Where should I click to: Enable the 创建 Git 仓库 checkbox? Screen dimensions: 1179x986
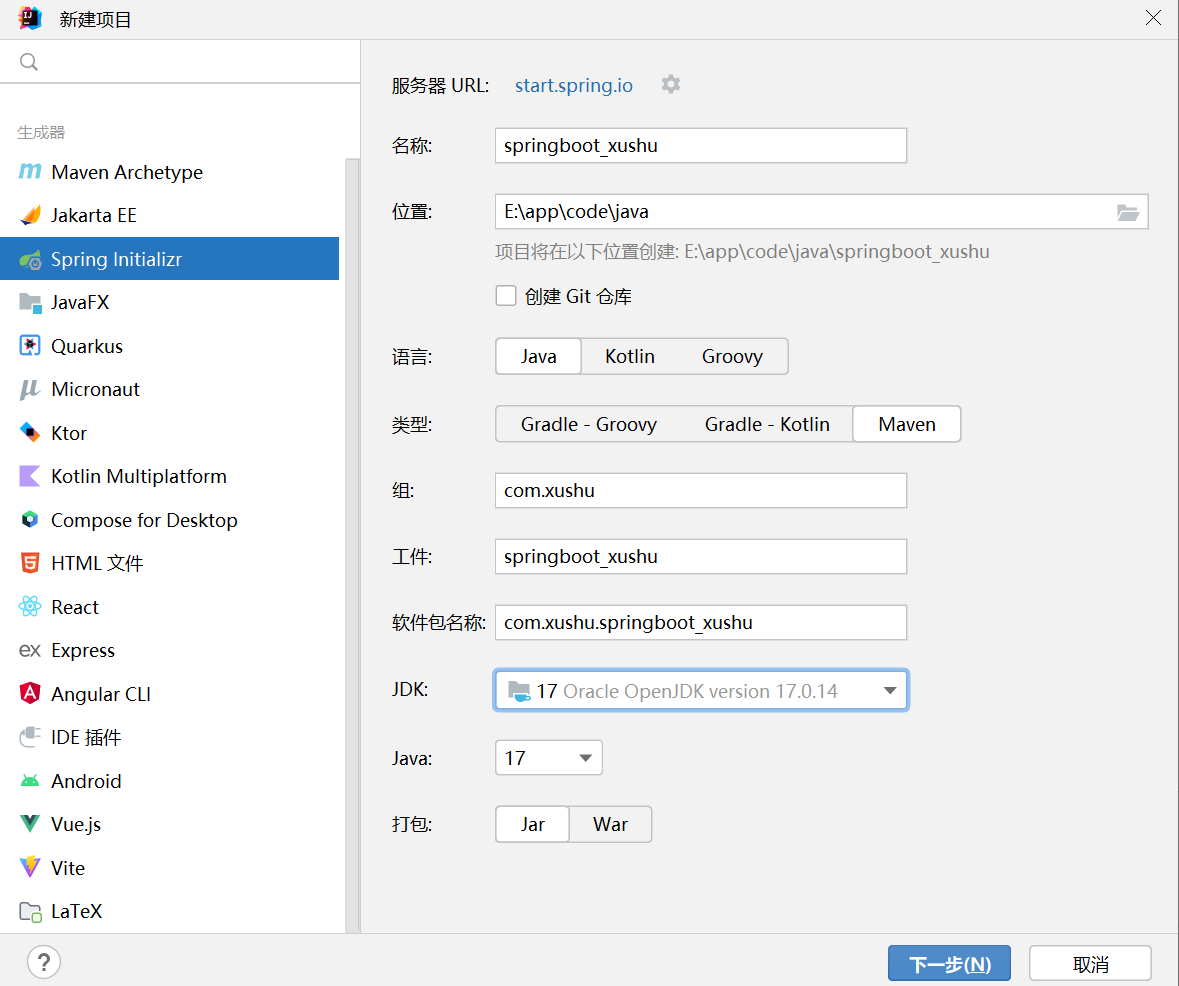[x=506, y=296]
